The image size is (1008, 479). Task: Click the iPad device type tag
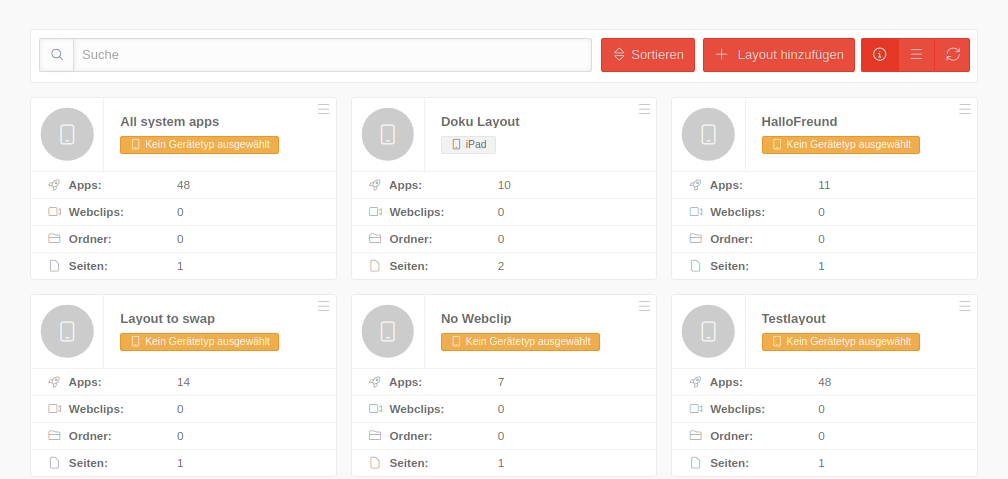(468, 145)
